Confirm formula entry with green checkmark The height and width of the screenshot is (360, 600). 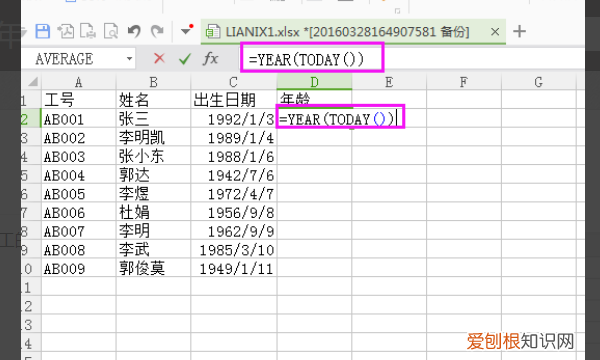pyautogui.click(x=185, y=59)
